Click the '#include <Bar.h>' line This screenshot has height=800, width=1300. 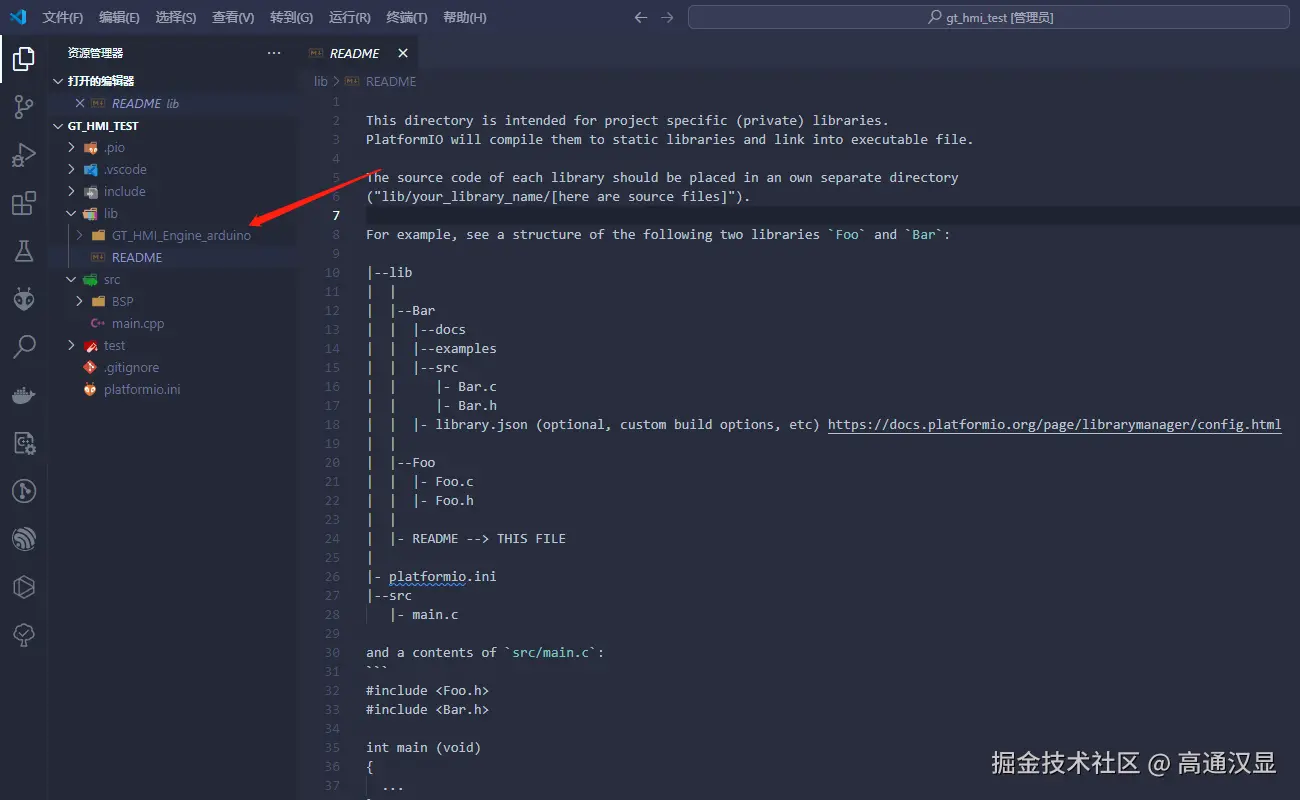click(427, 709)
